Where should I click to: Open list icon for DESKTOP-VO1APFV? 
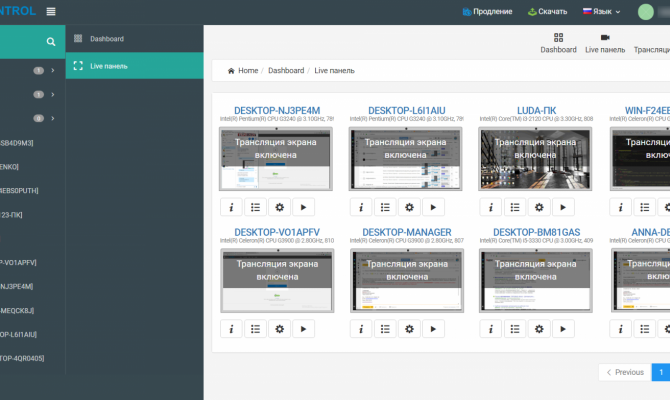click(255, 329)
